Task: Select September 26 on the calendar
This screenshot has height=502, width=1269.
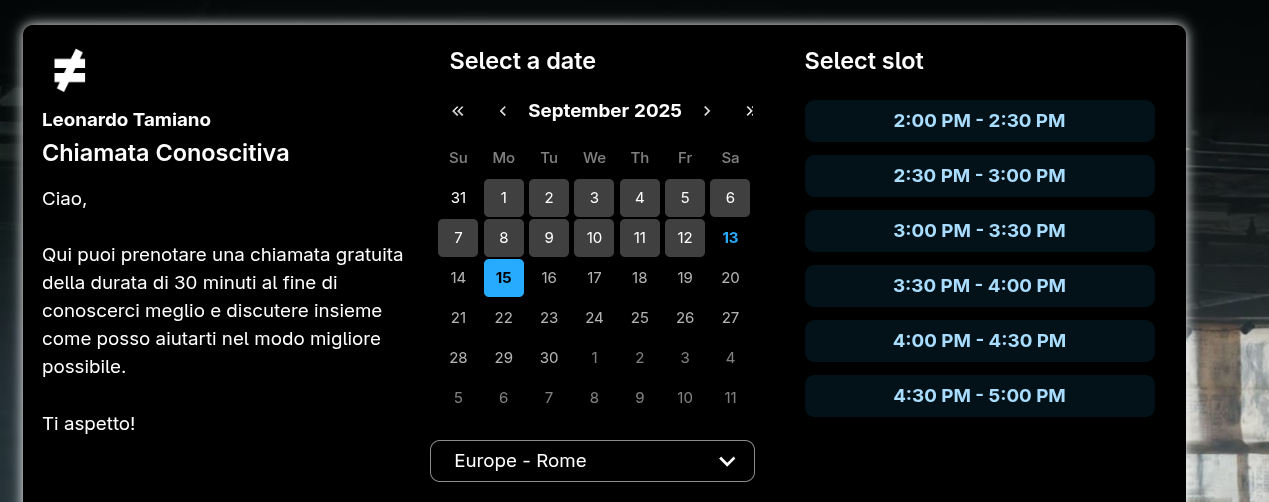Action: pyautogui.click(x=685, y=318)
